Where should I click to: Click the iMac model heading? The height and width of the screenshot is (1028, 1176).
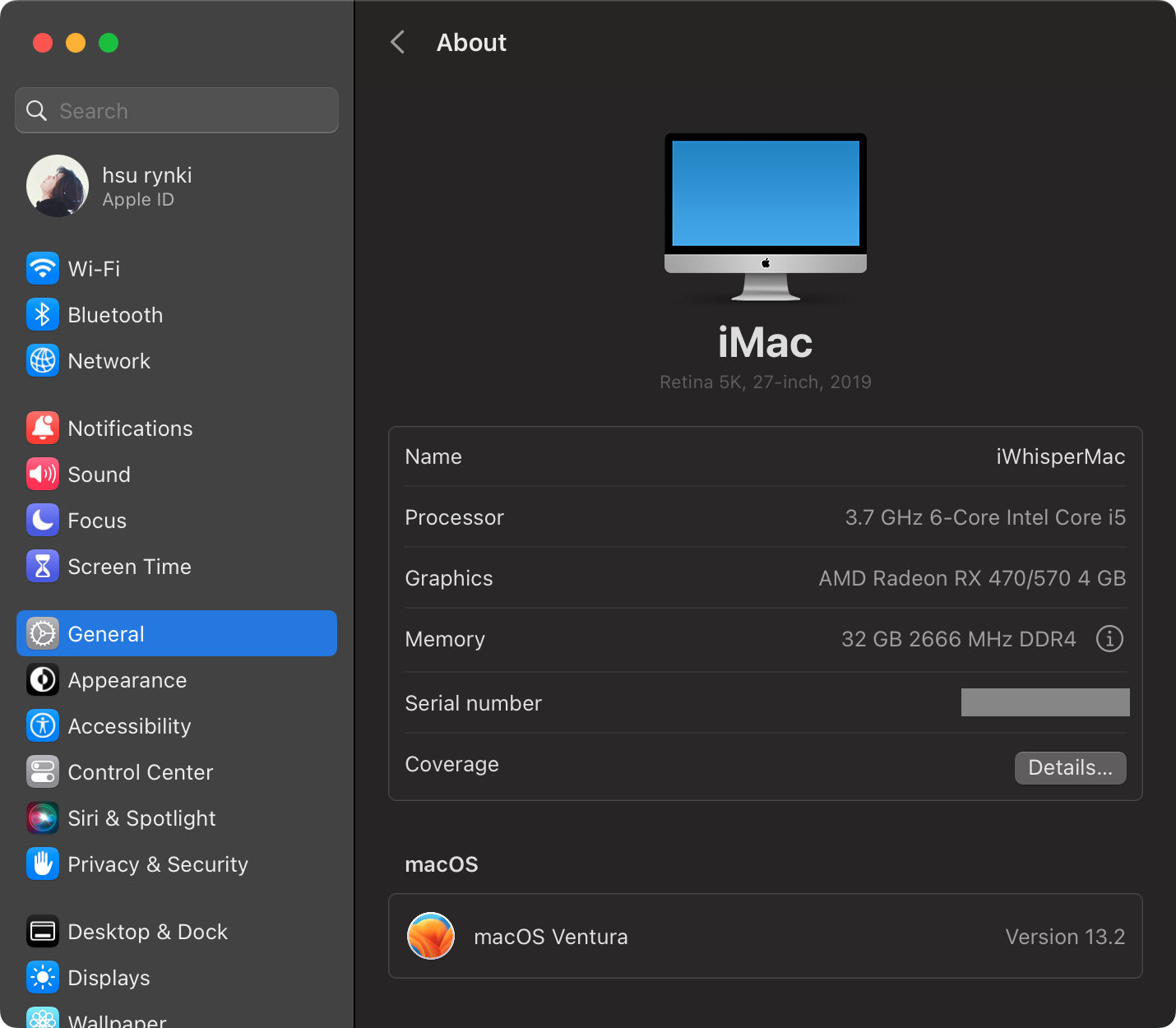(x=766, y=343)
